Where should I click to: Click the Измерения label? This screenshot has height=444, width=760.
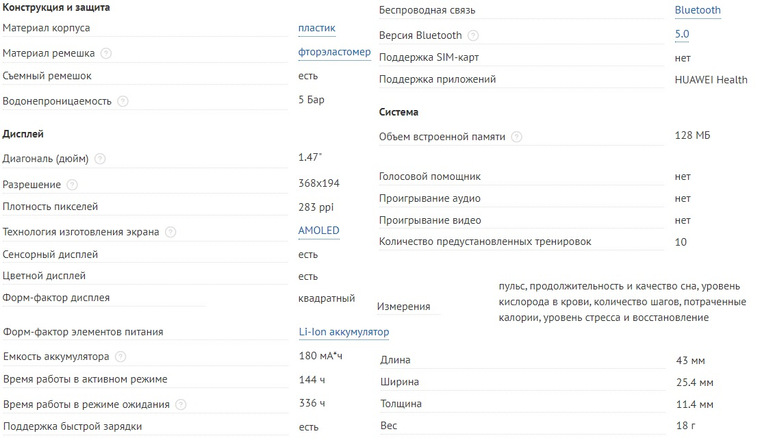404,306
